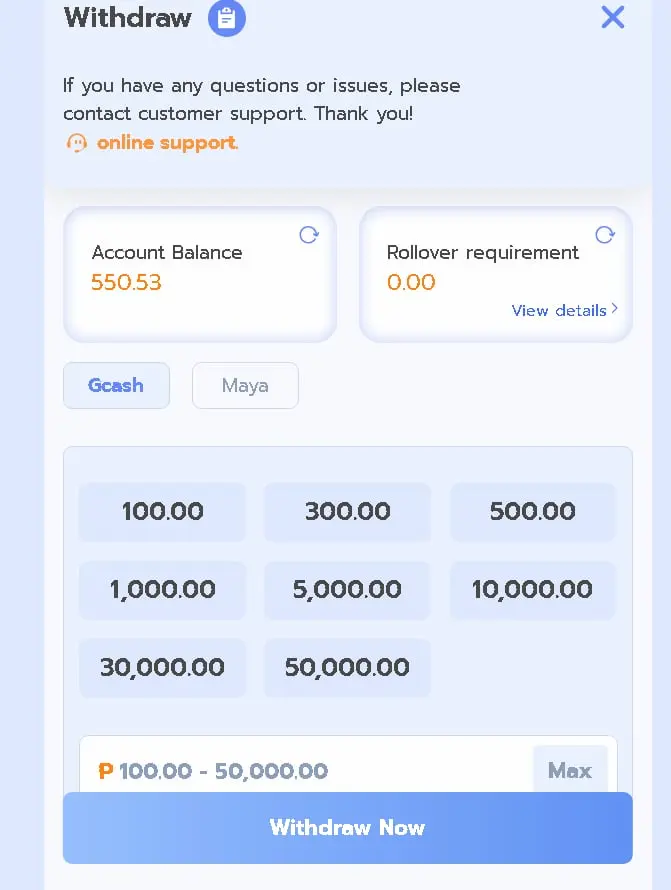Pick the 10,000.00 amount option

532,590
